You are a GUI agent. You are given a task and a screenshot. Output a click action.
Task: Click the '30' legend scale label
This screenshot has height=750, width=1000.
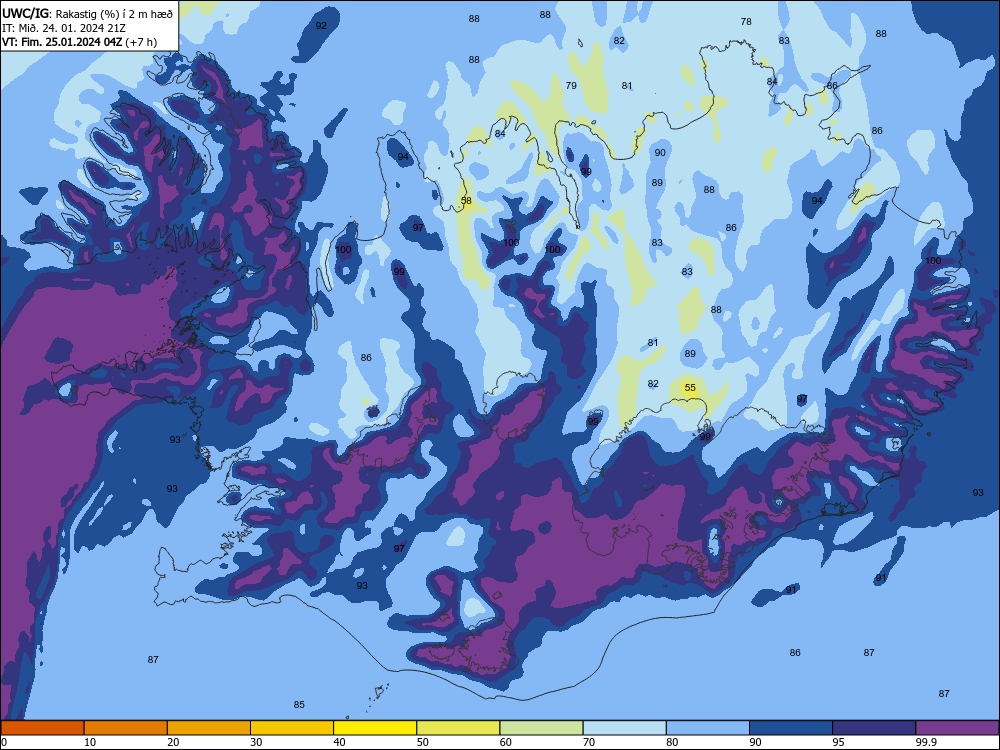tap(256, 742)
